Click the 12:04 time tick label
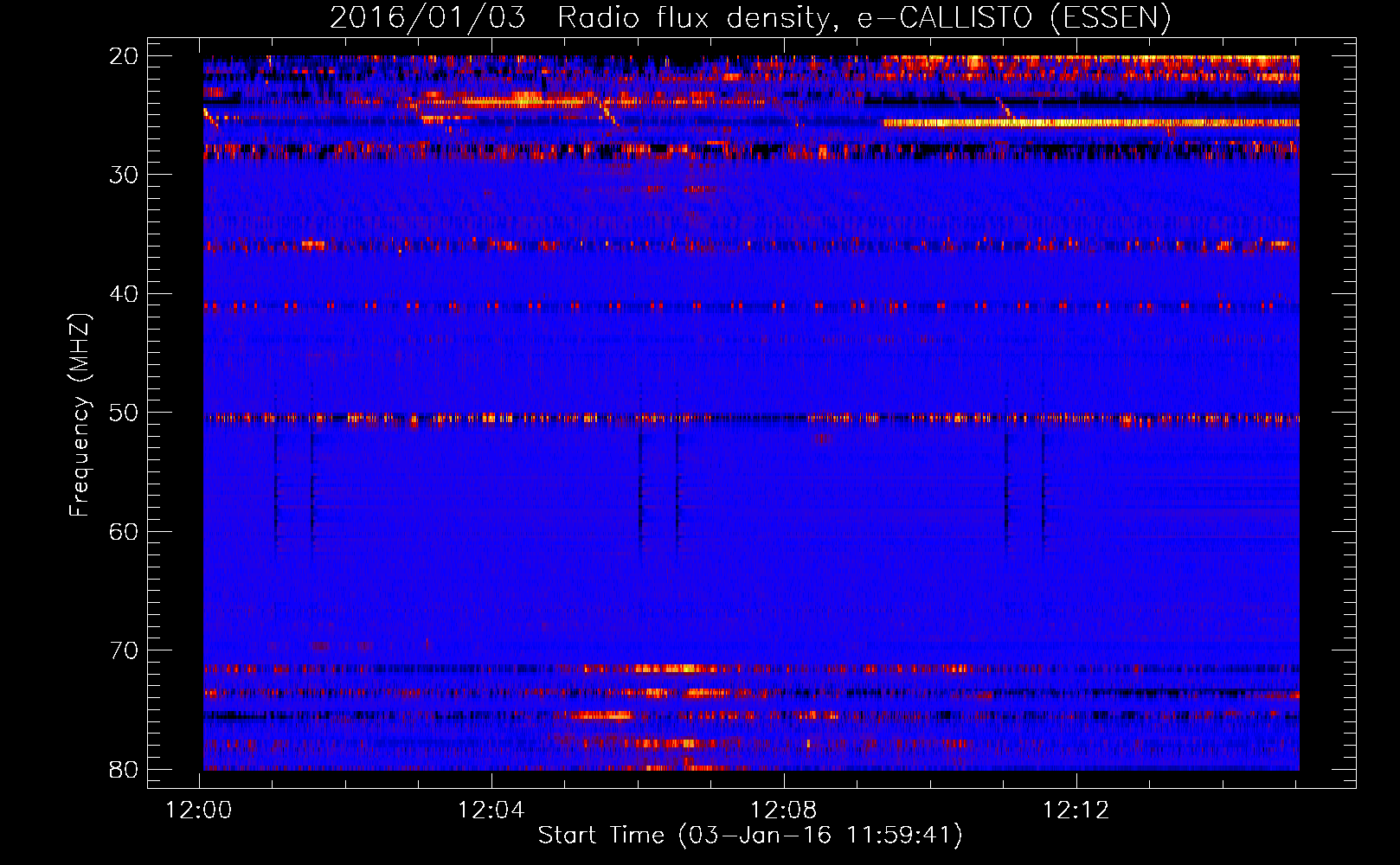This screenshot has width=1400, height=865. click(491, 811)
